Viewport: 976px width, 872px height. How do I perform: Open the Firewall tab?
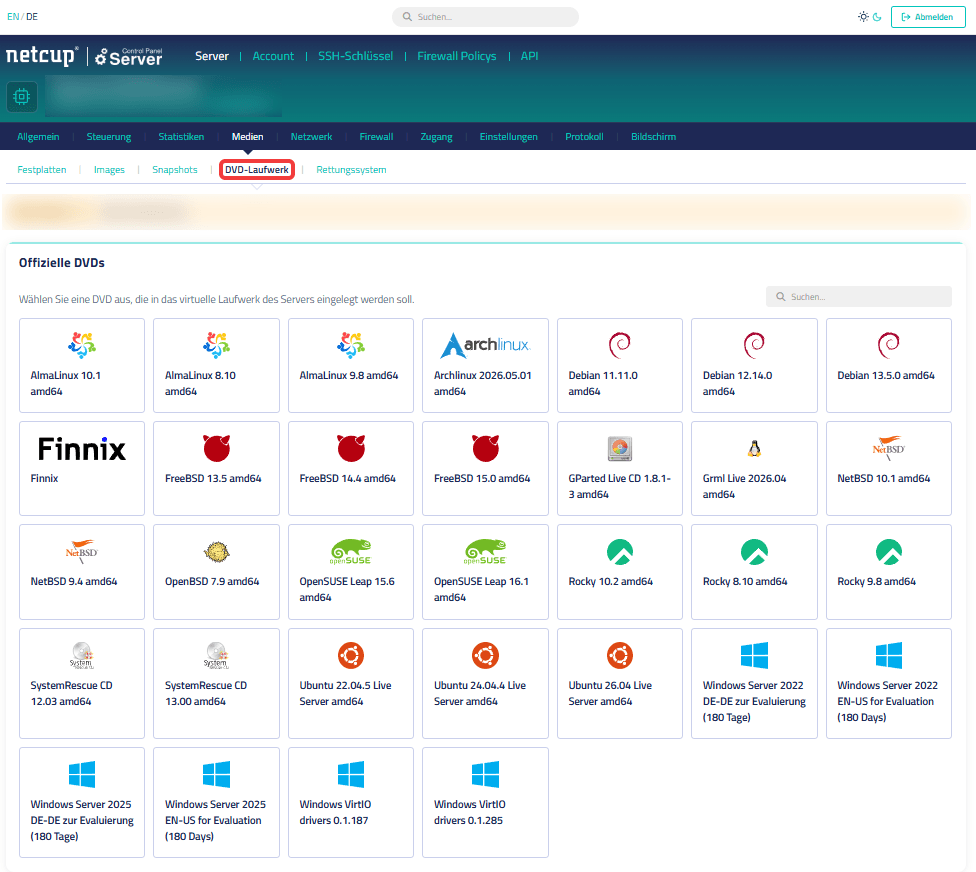tap(377, 136)
